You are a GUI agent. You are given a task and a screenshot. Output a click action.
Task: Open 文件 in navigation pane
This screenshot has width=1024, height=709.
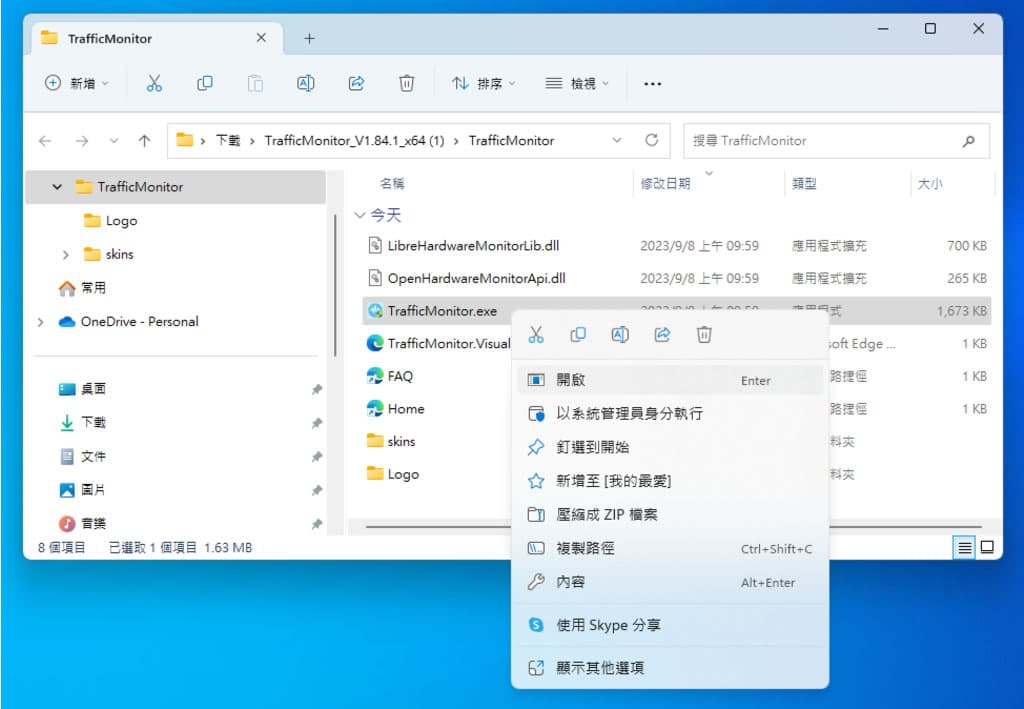coord(83,456)
